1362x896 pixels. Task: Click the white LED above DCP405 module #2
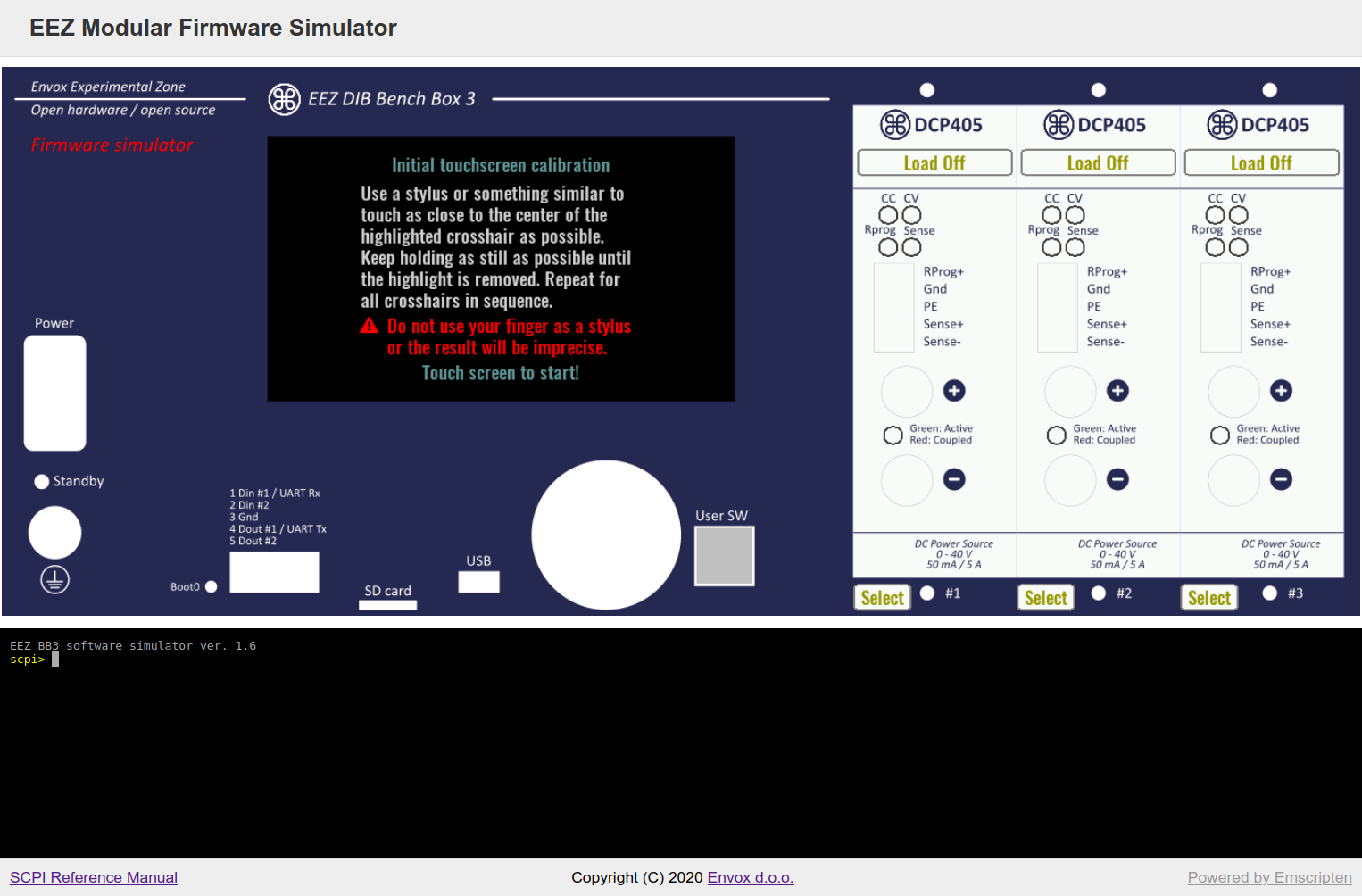1099,90
